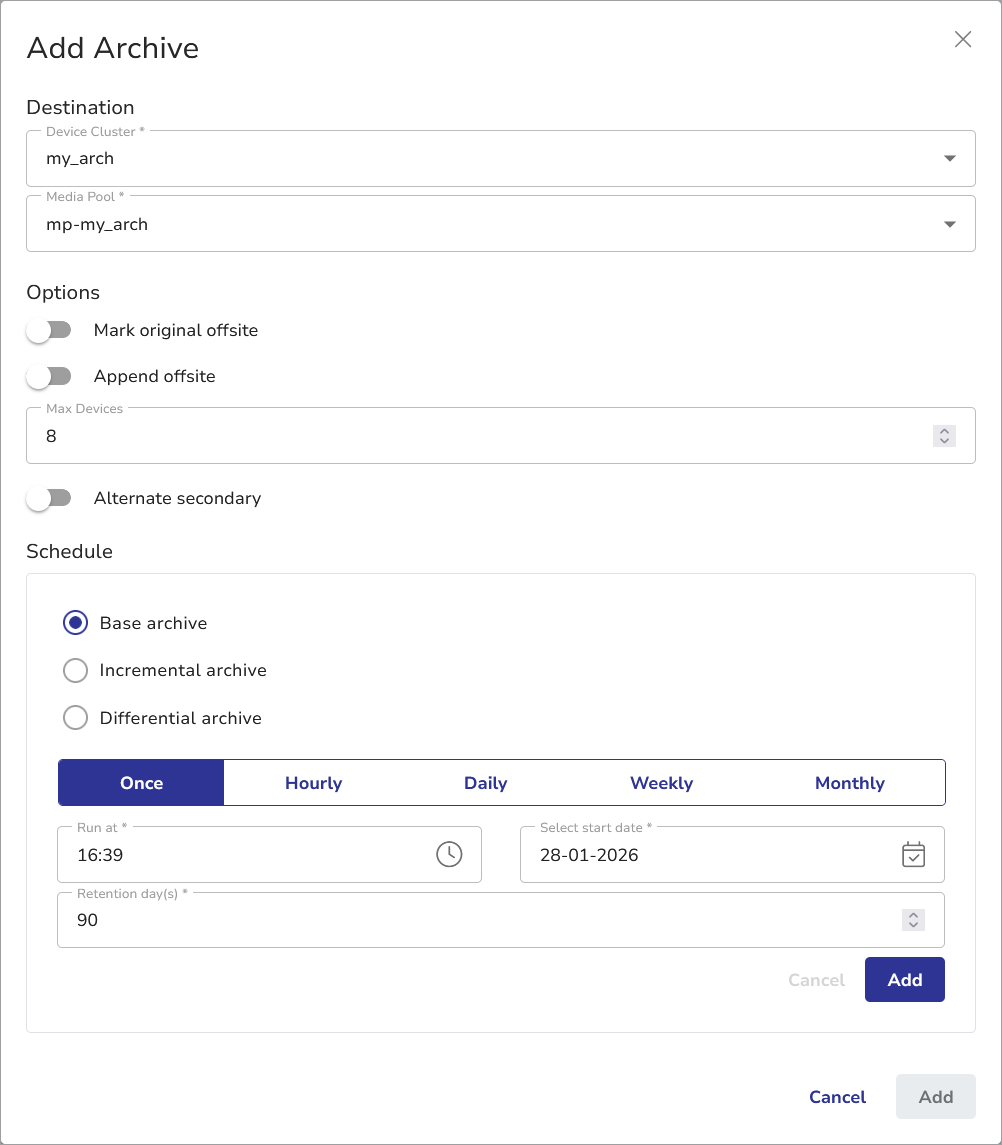The width and height of the screenshot is (1002, 1145).
Task: Click the Retention days spinner arrows
Action: 912,920
